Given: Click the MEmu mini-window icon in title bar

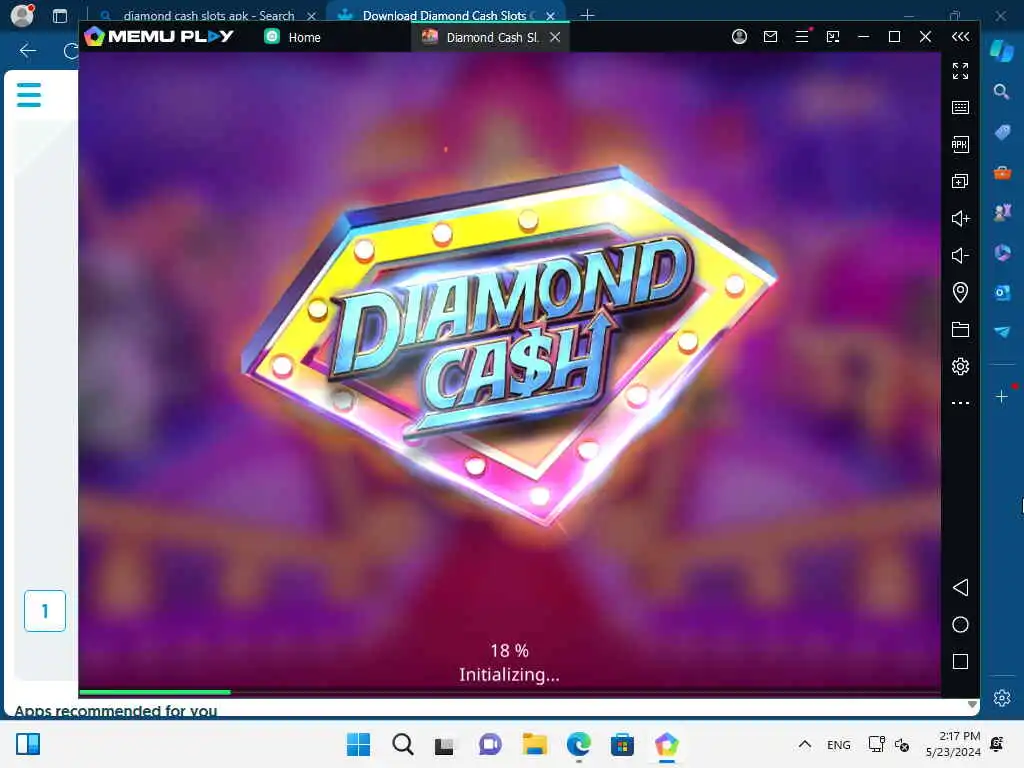Looking at the screenshot, I should pos(833,37).
